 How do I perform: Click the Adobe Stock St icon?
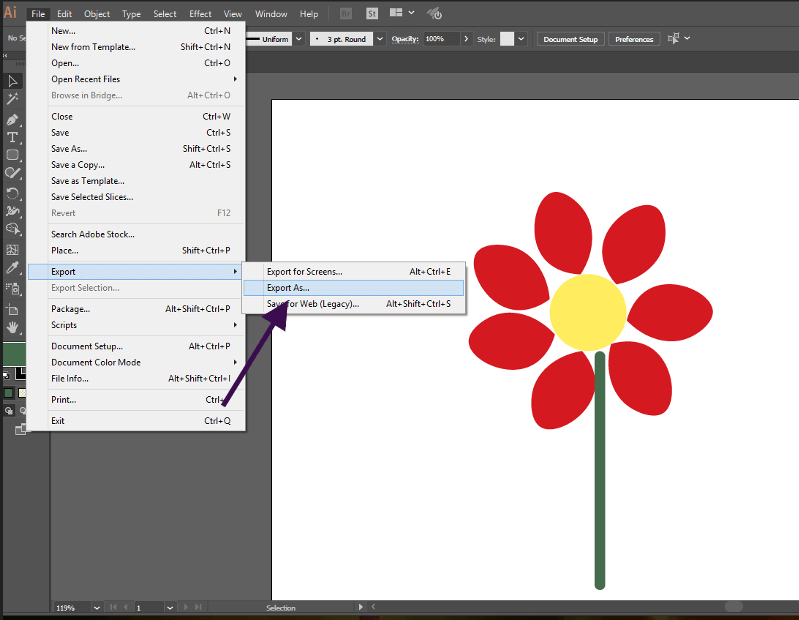(372, 14)
